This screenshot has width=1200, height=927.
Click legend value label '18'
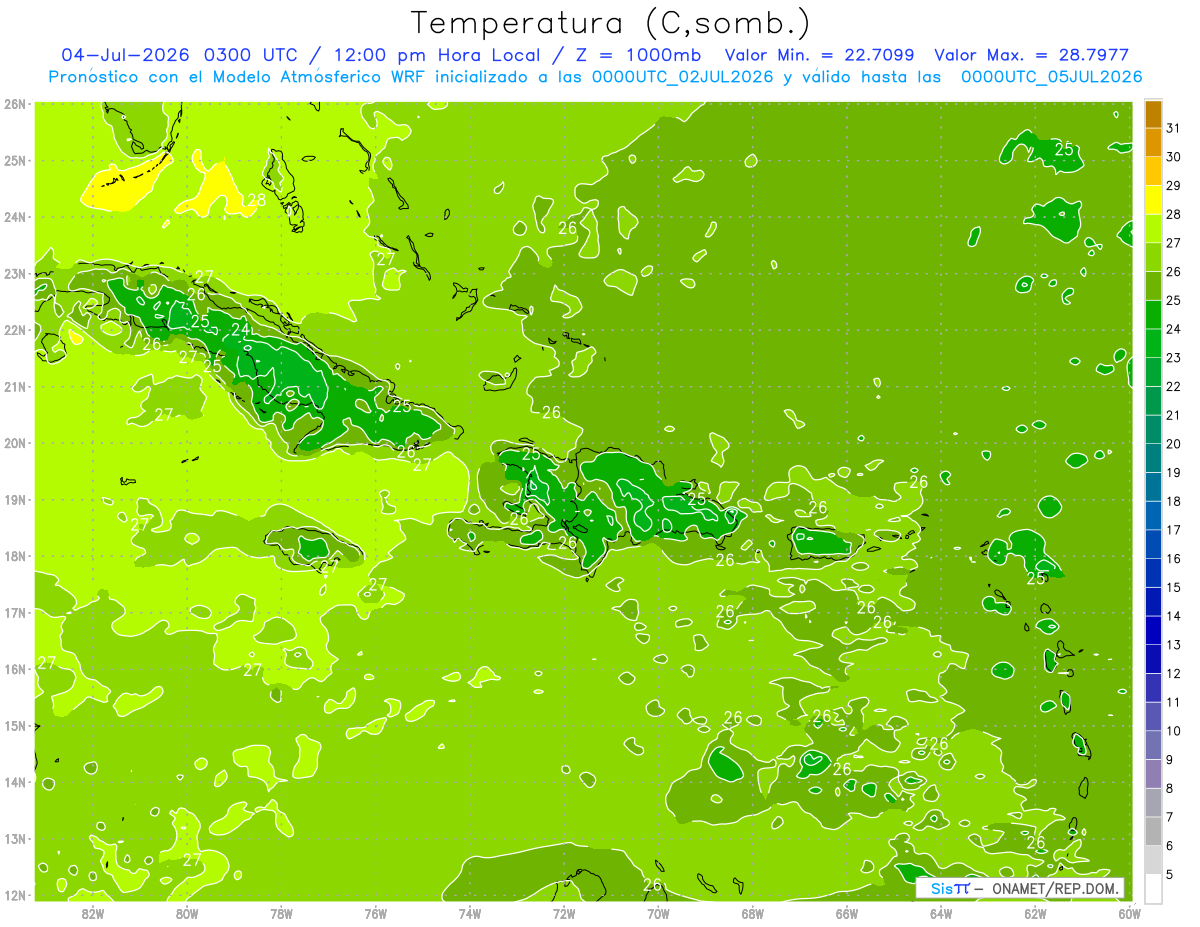click(1173, 501)
